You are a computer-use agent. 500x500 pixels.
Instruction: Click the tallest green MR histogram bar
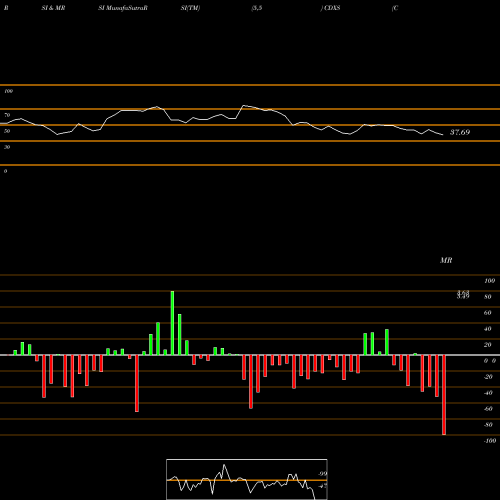[x=172, y=323]
